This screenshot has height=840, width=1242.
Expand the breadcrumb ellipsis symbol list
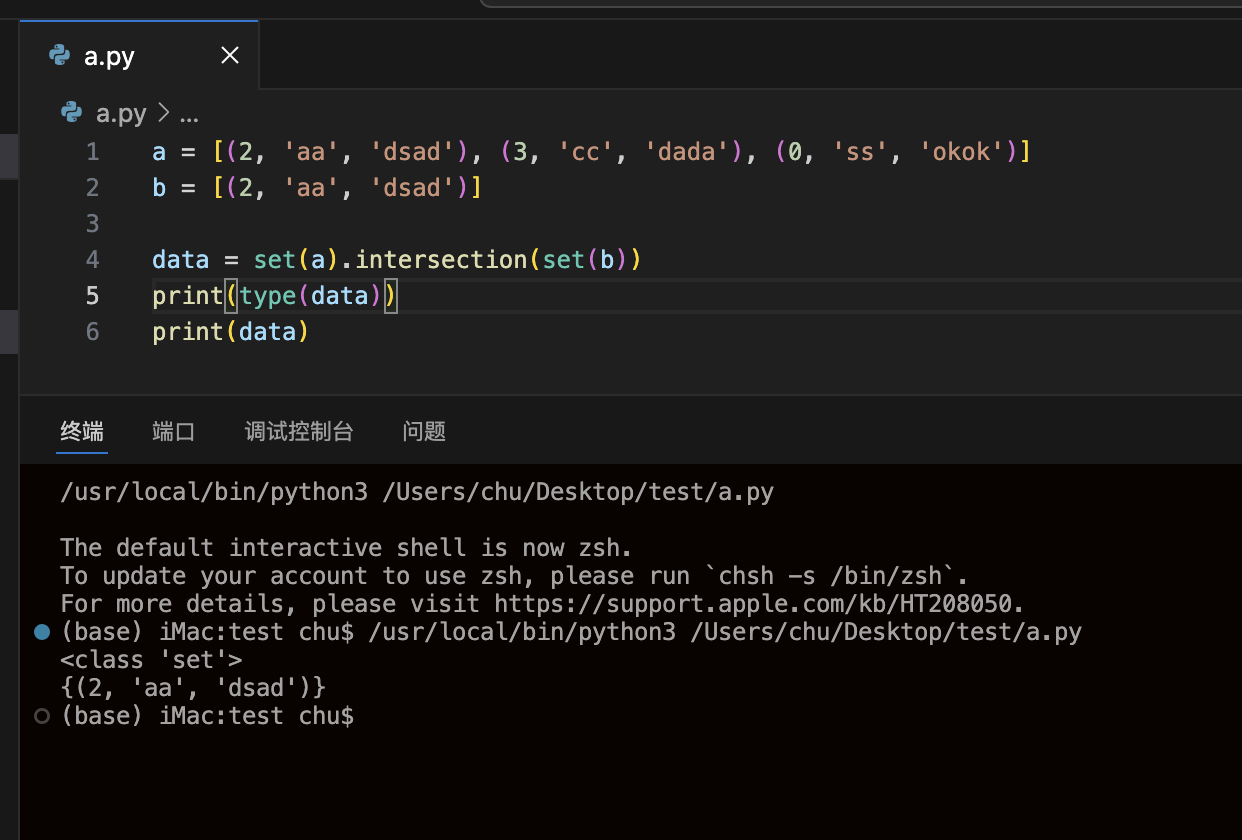[189, 114]
